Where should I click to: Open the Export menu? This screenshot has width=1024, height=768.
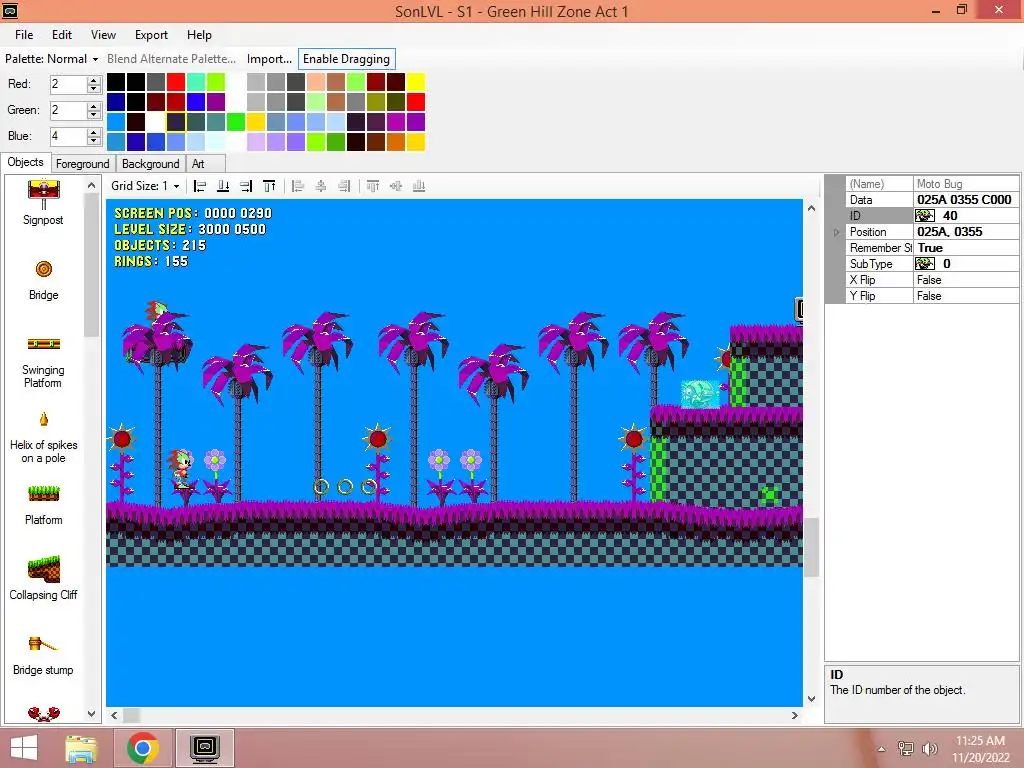pos(152,35)
